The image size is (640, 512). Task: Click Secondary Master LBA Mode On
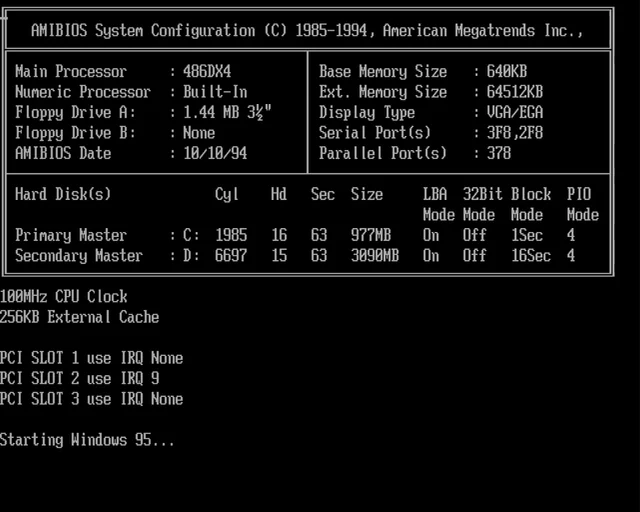pyautogui.click(x=431, y=256)
